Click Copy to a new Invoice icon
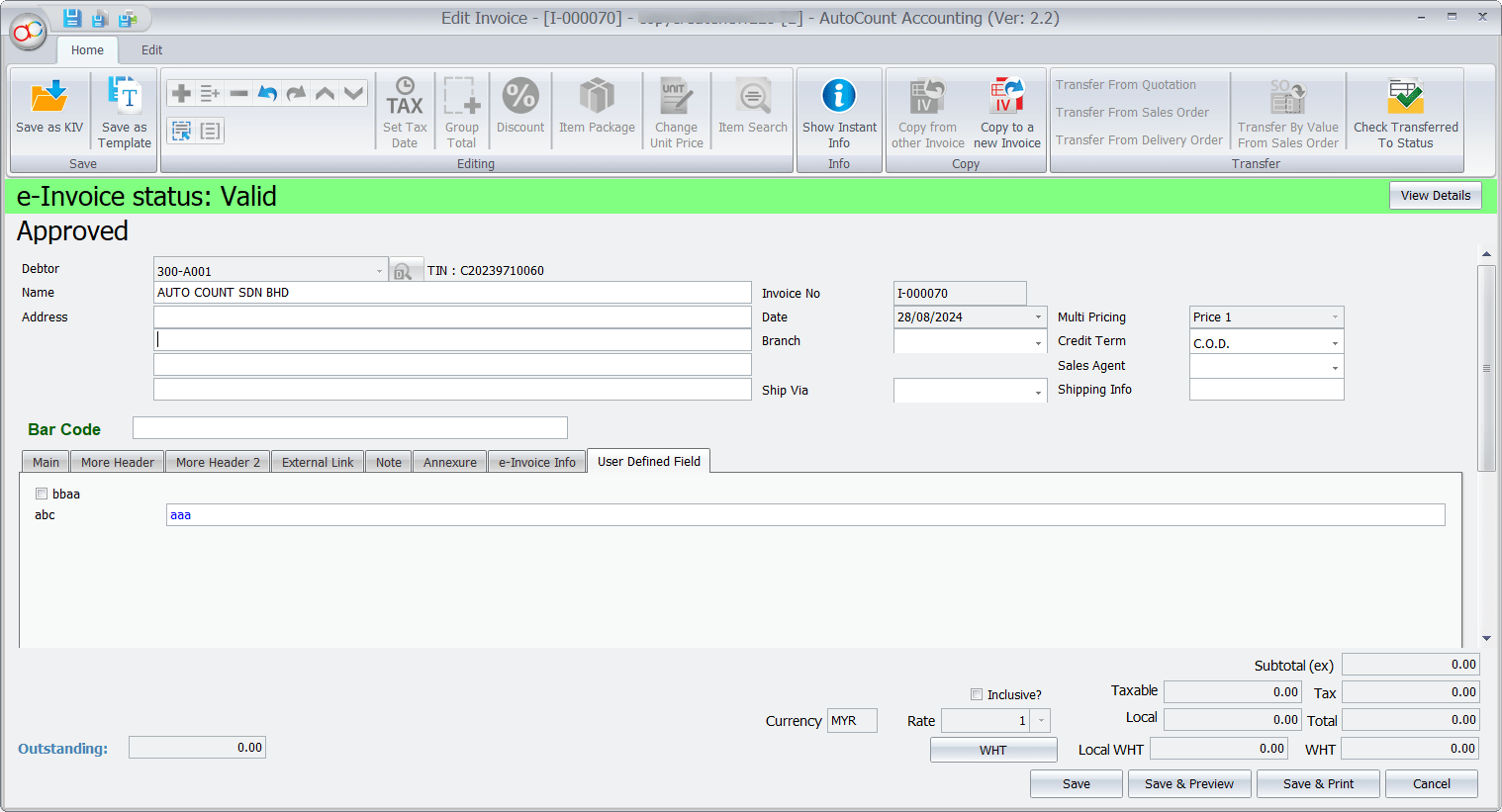Viewport: 1502px width, 812px height. click(x=1007, y=96)
